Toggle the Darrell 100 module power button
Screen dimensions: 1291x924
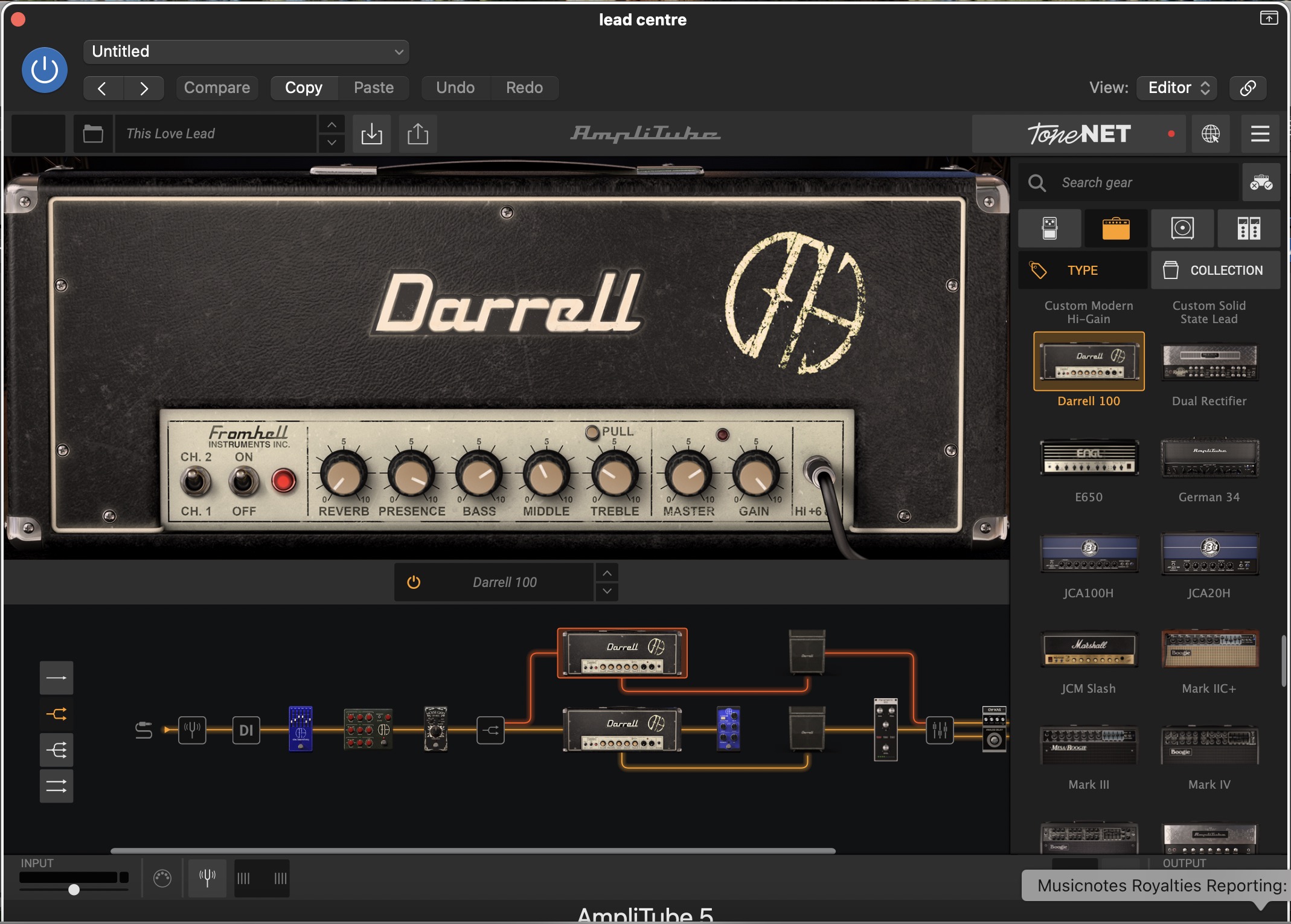coord(414,582)
